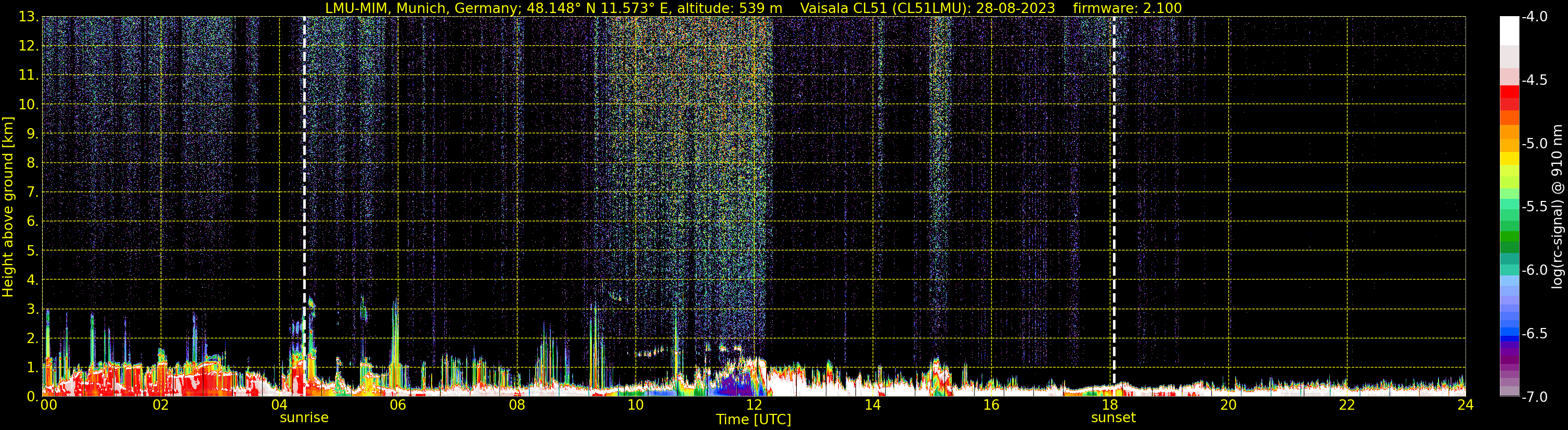The image size is (1568, 430).
Task: Click the purple swatch below -6.5 on the colorbar
Action: tap(1510, 351)
